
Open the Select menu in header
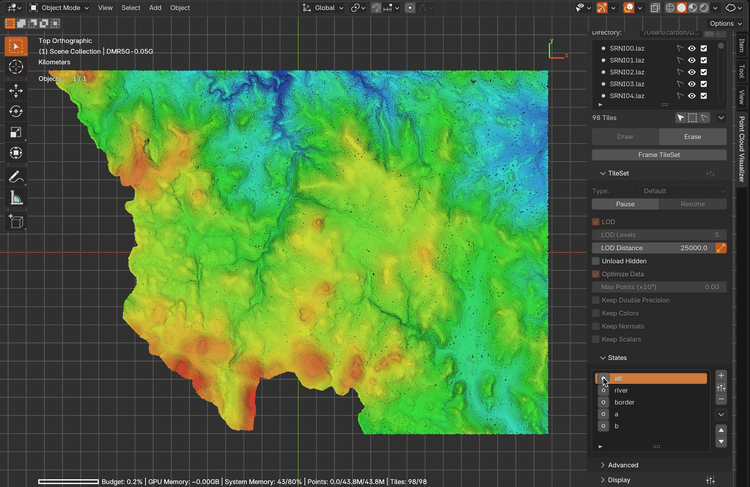tap(131, 7)
